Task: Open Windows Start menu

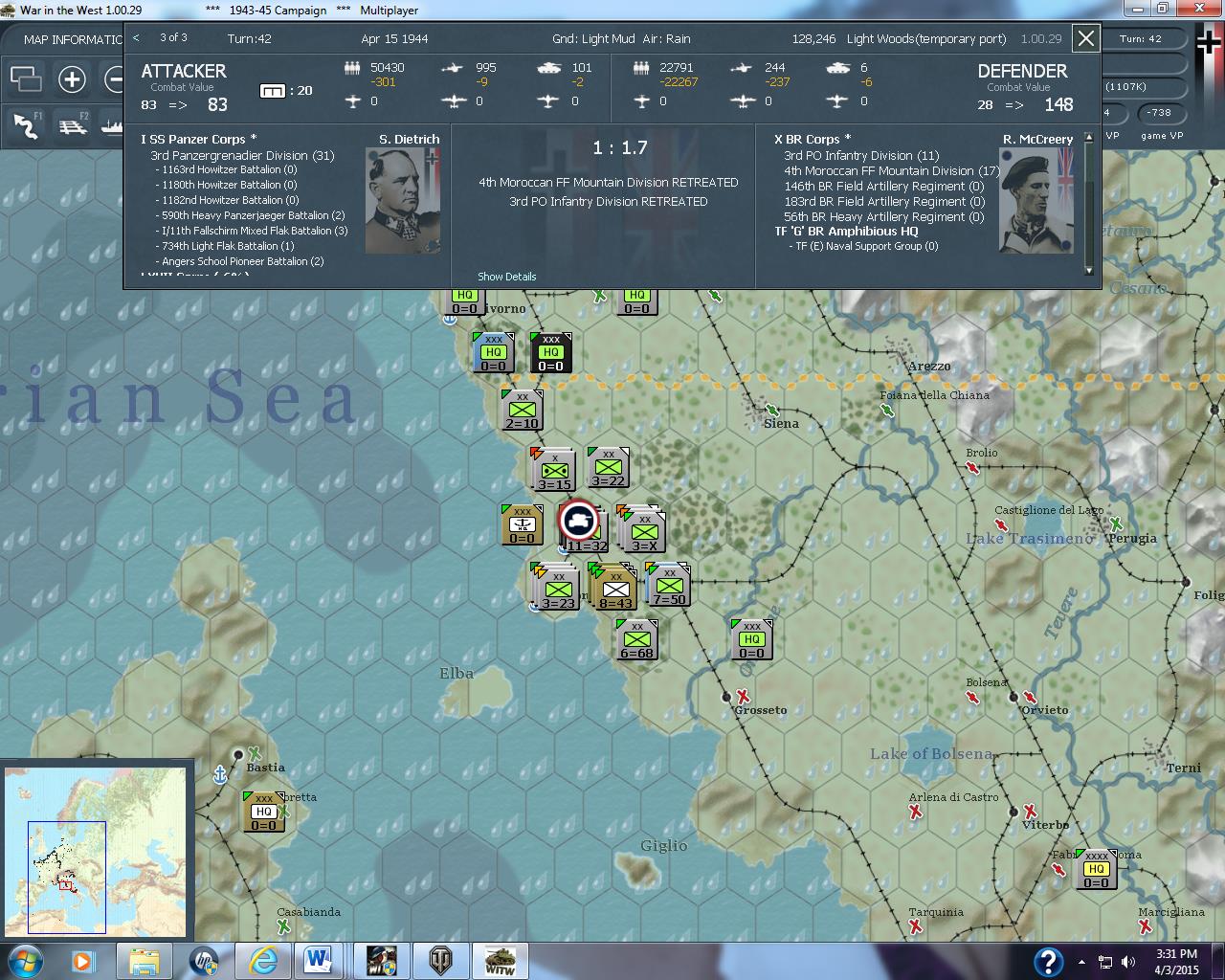Action: pyautogui.click(x=24, y=960)
